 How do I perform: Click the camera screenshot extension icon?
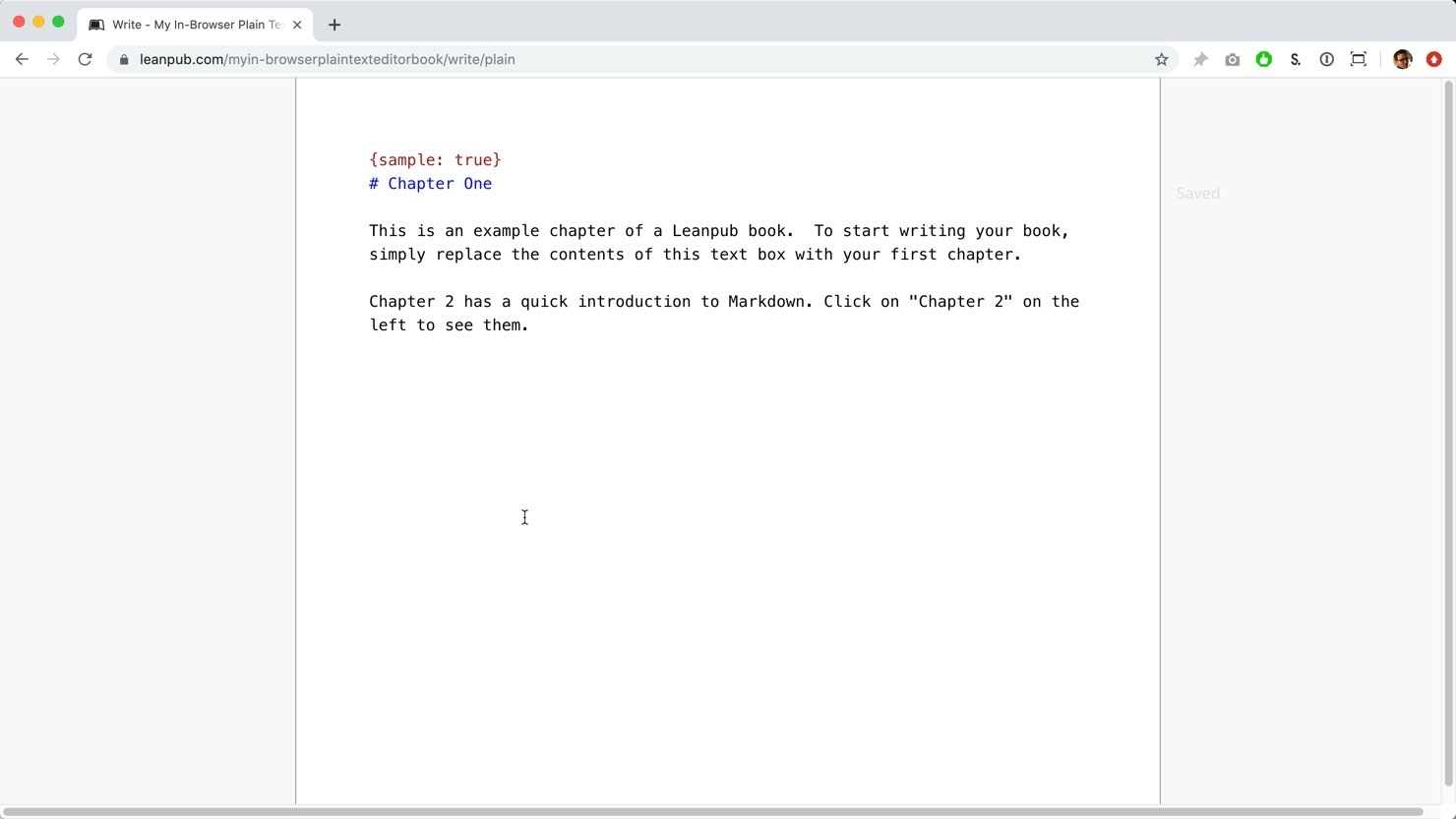tap(1232, 60)
